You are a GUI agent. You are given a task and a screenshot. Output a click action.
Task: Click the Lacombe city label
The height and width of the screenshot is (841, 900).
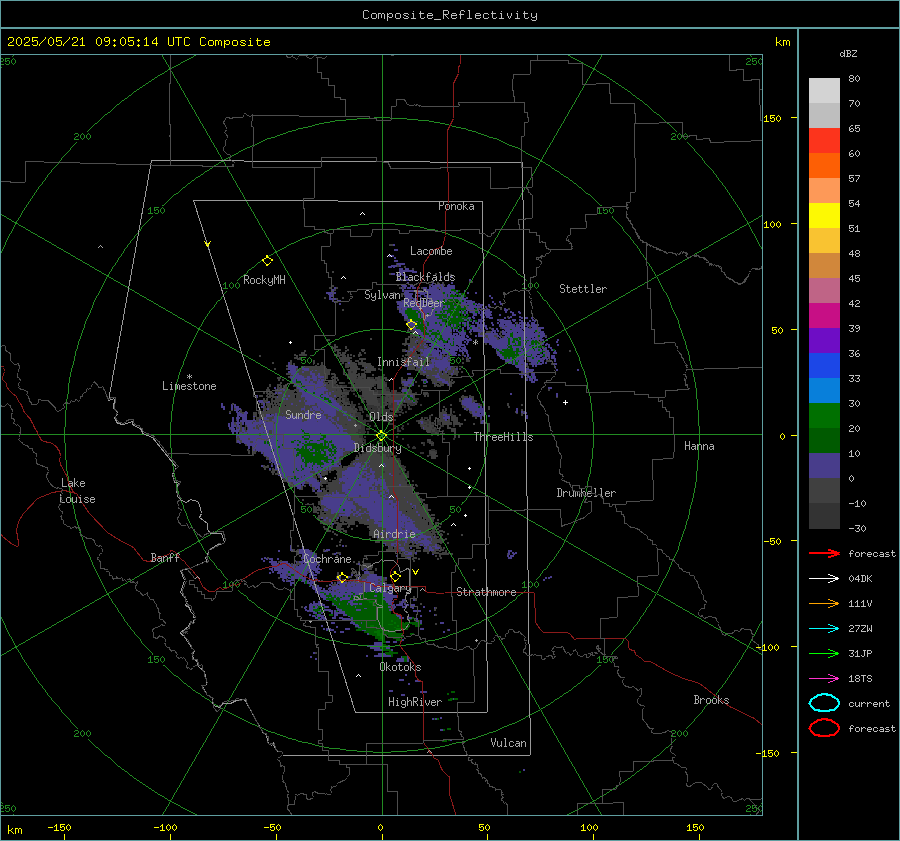431,251
